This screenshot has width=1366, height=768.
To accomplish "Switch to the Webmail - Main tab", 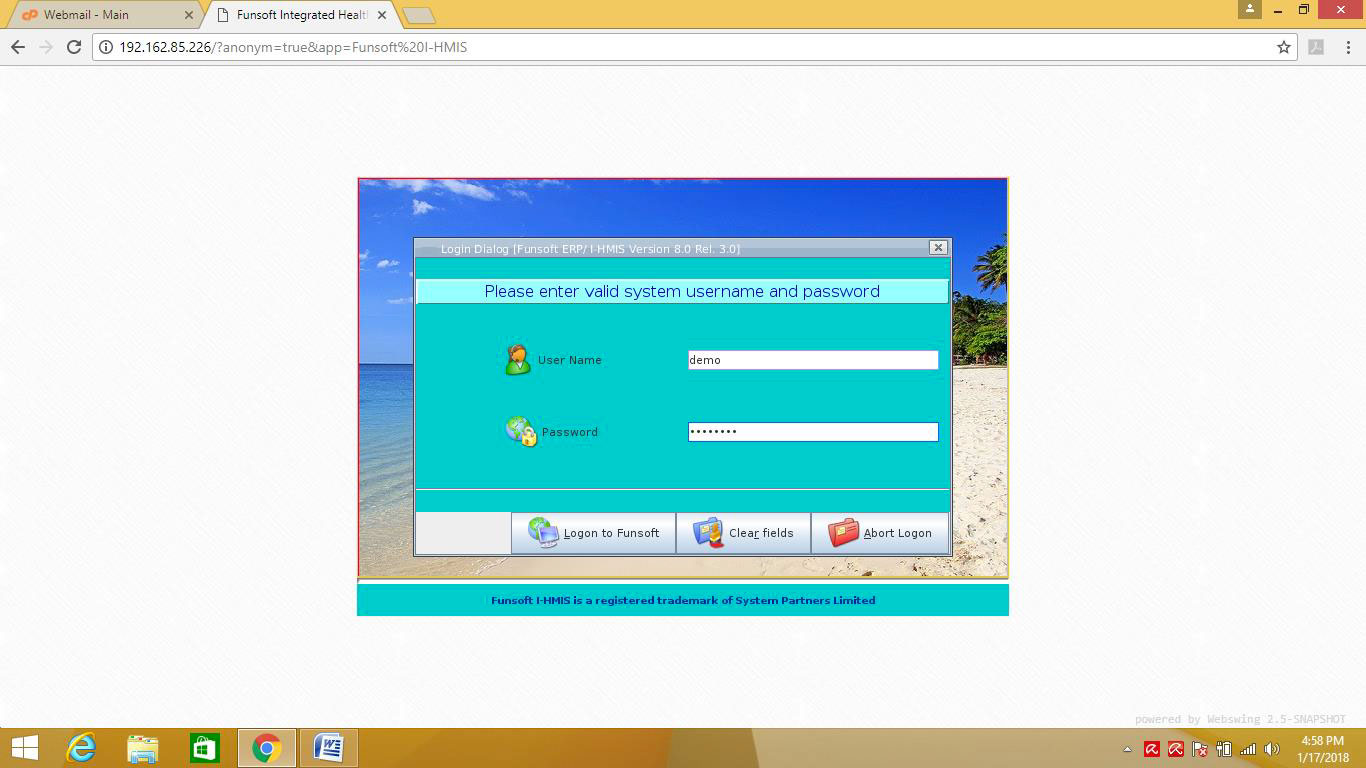I will click(x=100, y=15).
